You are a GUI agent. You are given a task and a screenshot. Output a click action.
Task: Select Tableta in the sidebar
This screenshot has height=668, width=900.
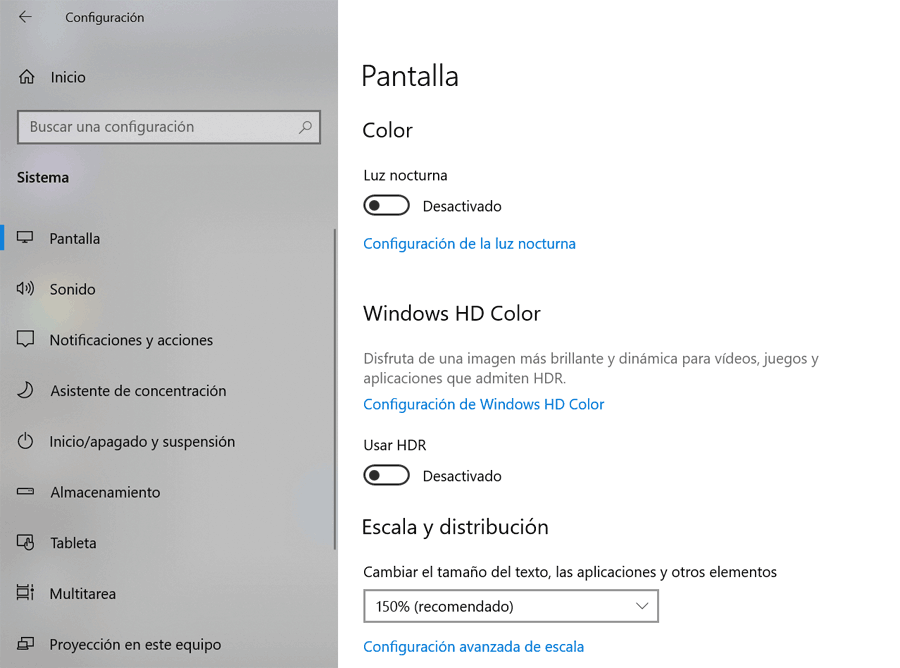pos(73,543)
